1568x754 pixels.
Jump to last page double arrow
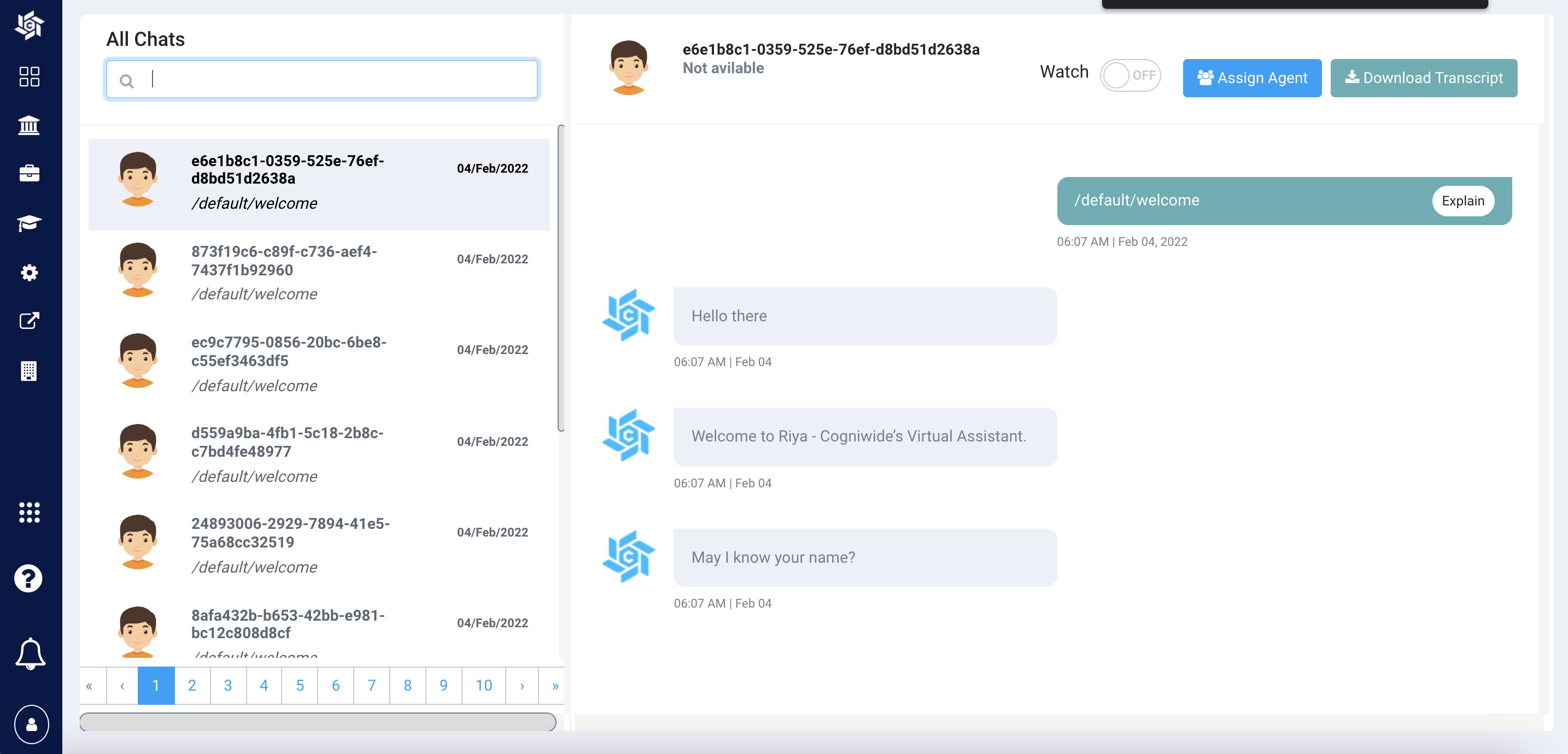[x=554, y=686]
